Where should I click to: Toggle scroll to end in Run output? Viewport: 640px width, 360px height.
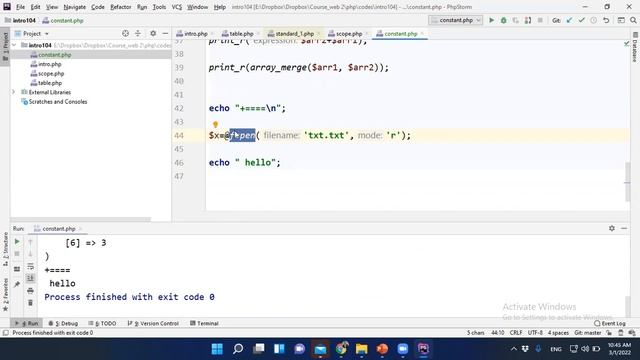pyautogui.click(x=31, y=278)
